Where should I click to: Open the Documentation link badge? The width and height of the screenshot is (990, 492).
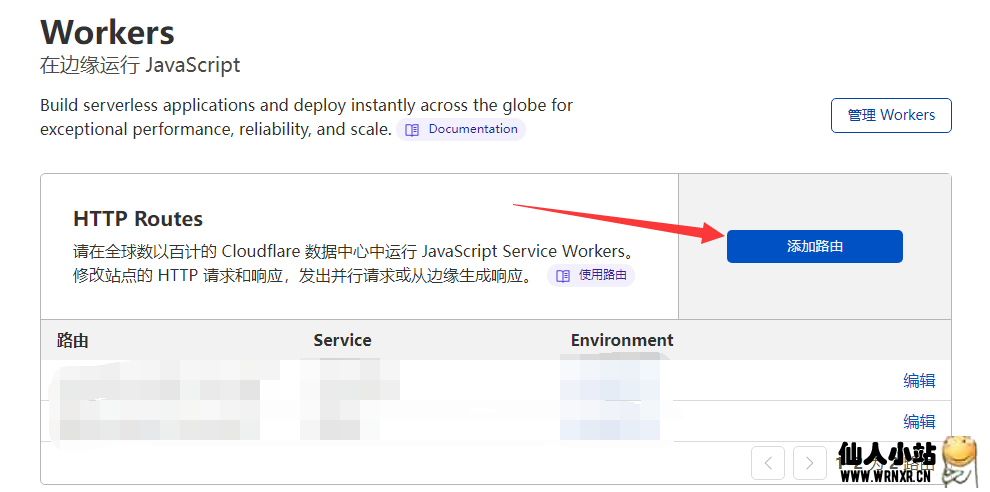point(461,129)
